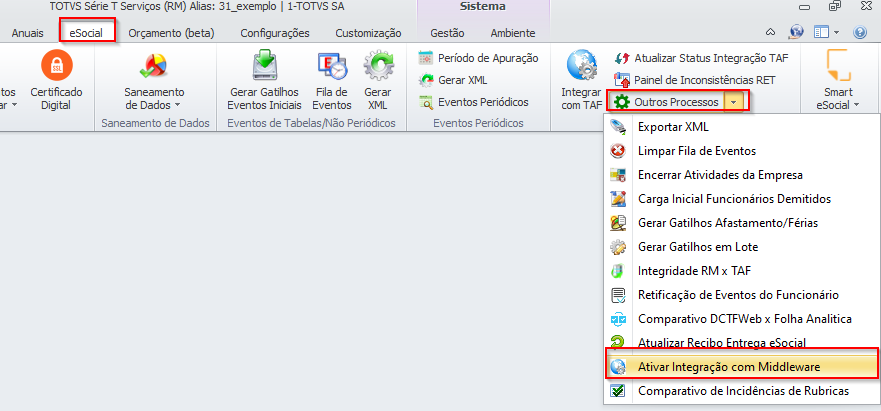881x411 pixels.
Task: Click the Ativar Integração com Middleware globe icon
Action: coord(618,367)
